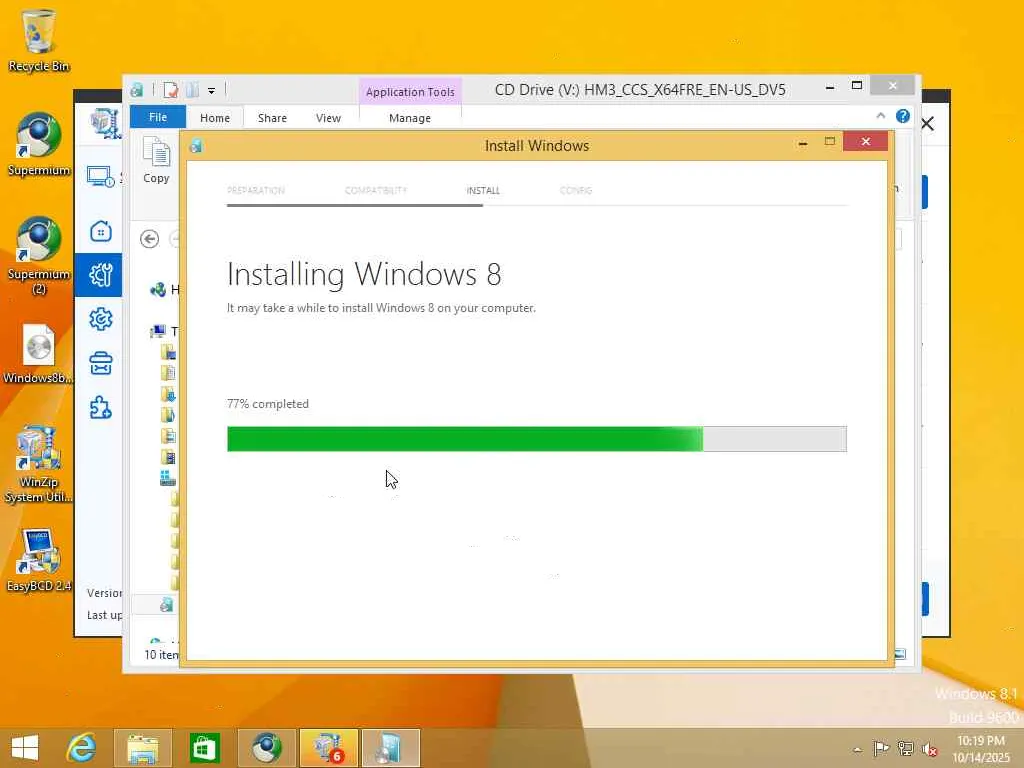The width and height of the screenshot is (1024, 768).
Task: Click the 'Installing Windows 8' heading
Action: 364,274
